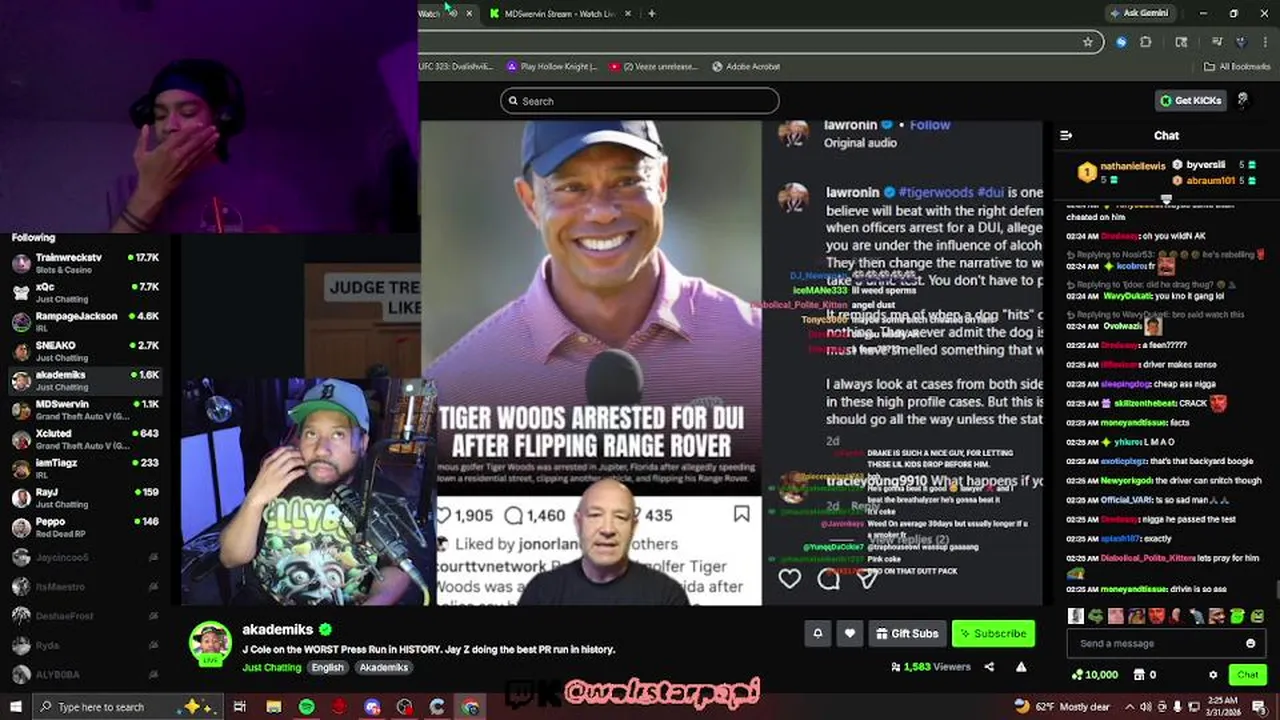Image resolution: width=1280 pixels, height=720 pixels.
Task: Share the stream with share icon
Action: tap(989, 667)
